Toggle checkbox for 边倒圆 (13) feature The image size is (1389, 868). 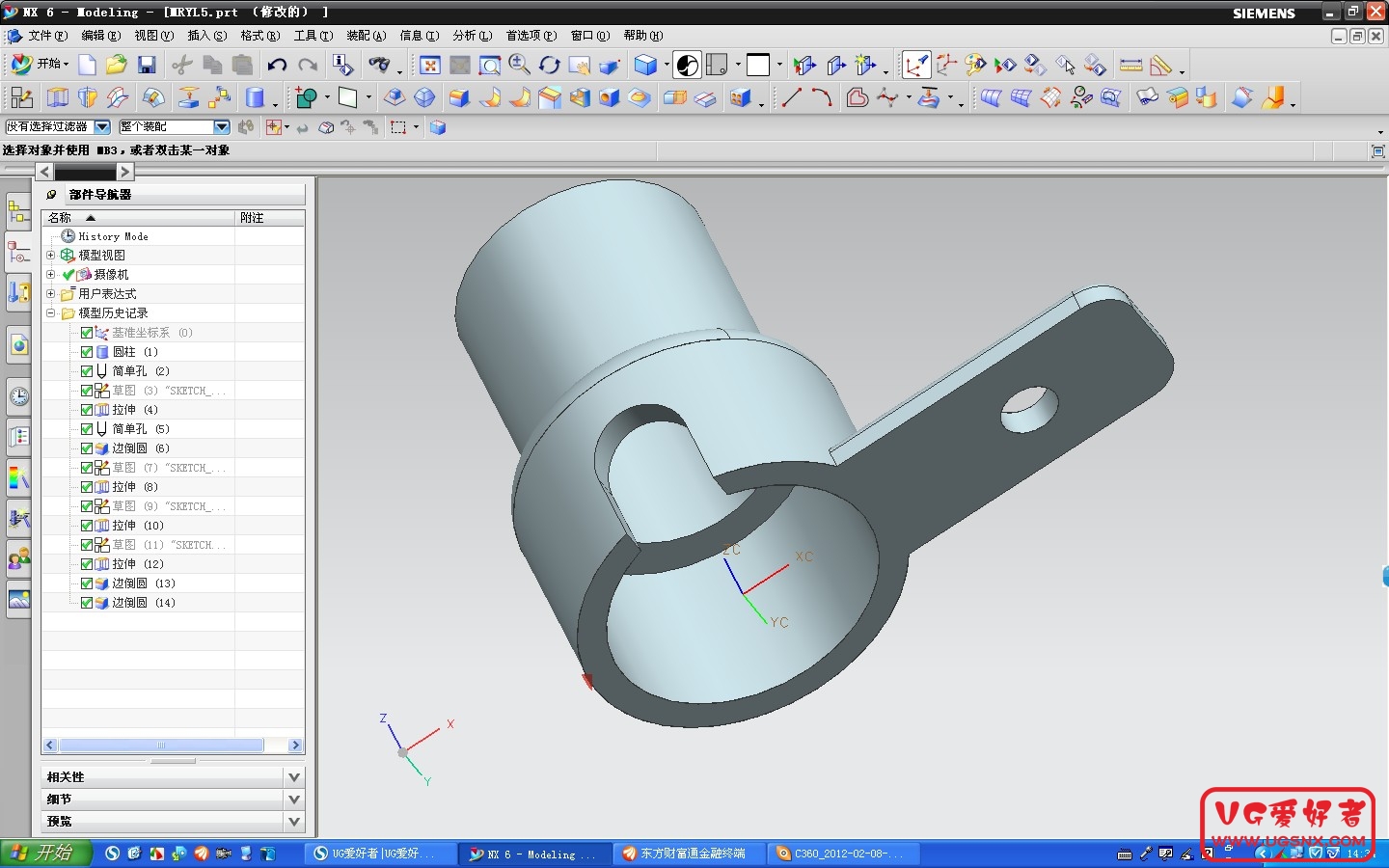87,583
